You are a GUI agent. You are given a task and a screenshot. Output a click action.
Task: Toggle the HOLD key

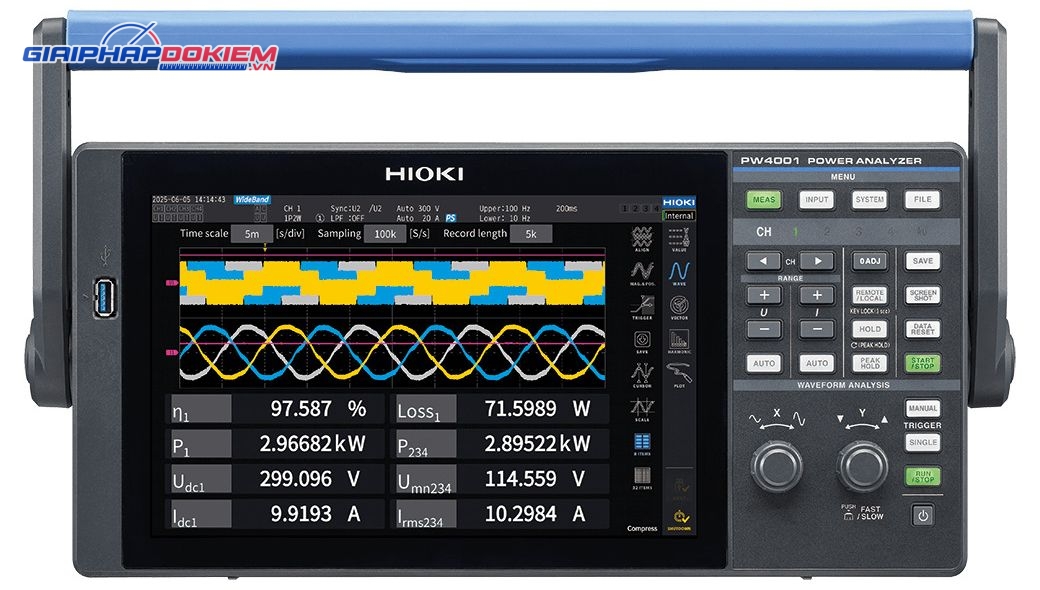click(x=870, y=329)
